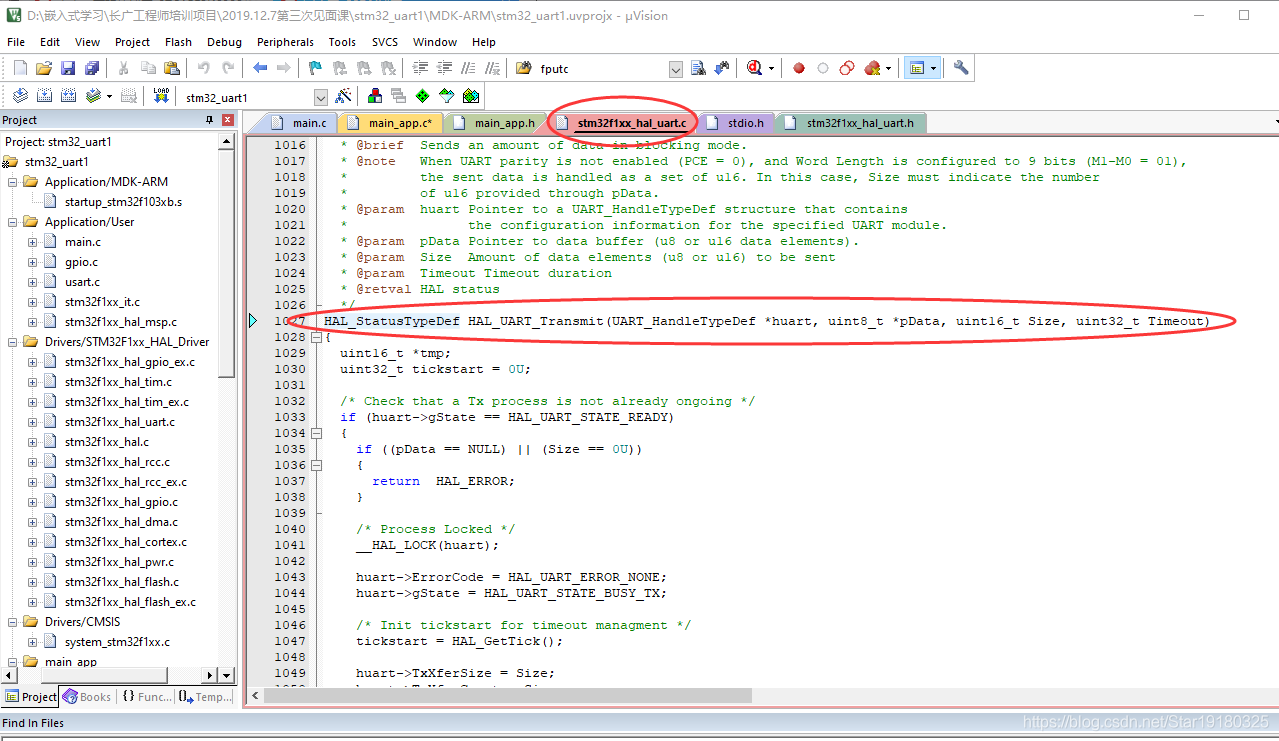This screenshot has width=1279, height=741.
Task: Click the Start/Stop Debug Session icon
Action: (754, 68)
